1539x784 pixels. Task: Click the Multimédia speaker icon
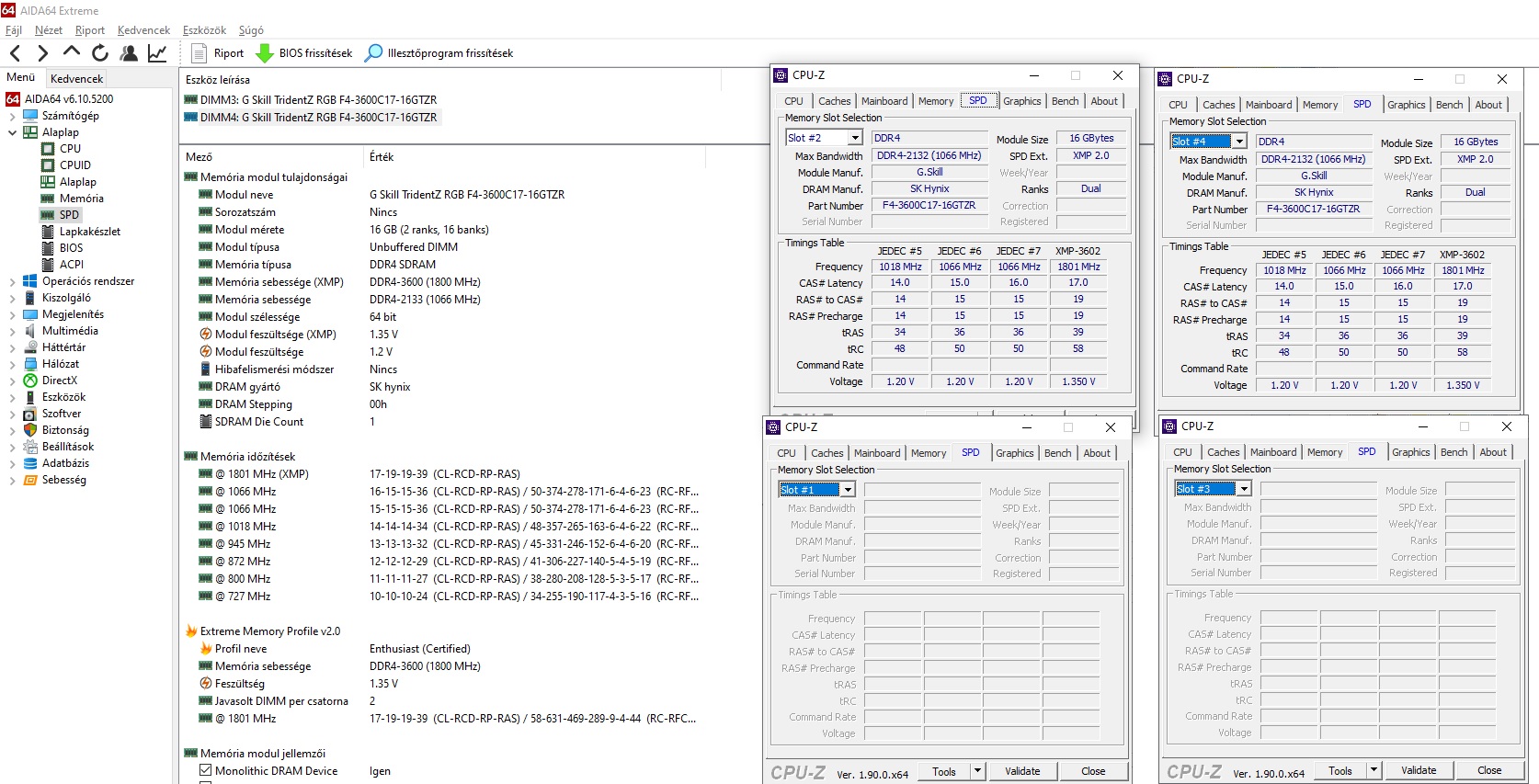point(30,331)
